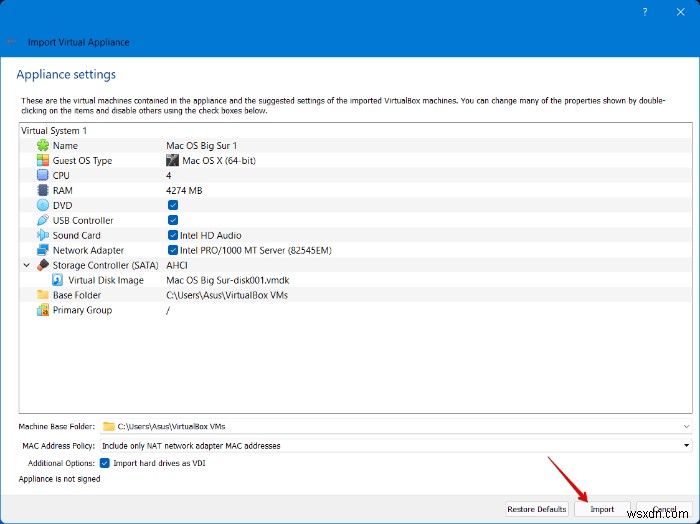
Task: Click the Storage Controller (SATA) icon
Action: tap(43, 265)
